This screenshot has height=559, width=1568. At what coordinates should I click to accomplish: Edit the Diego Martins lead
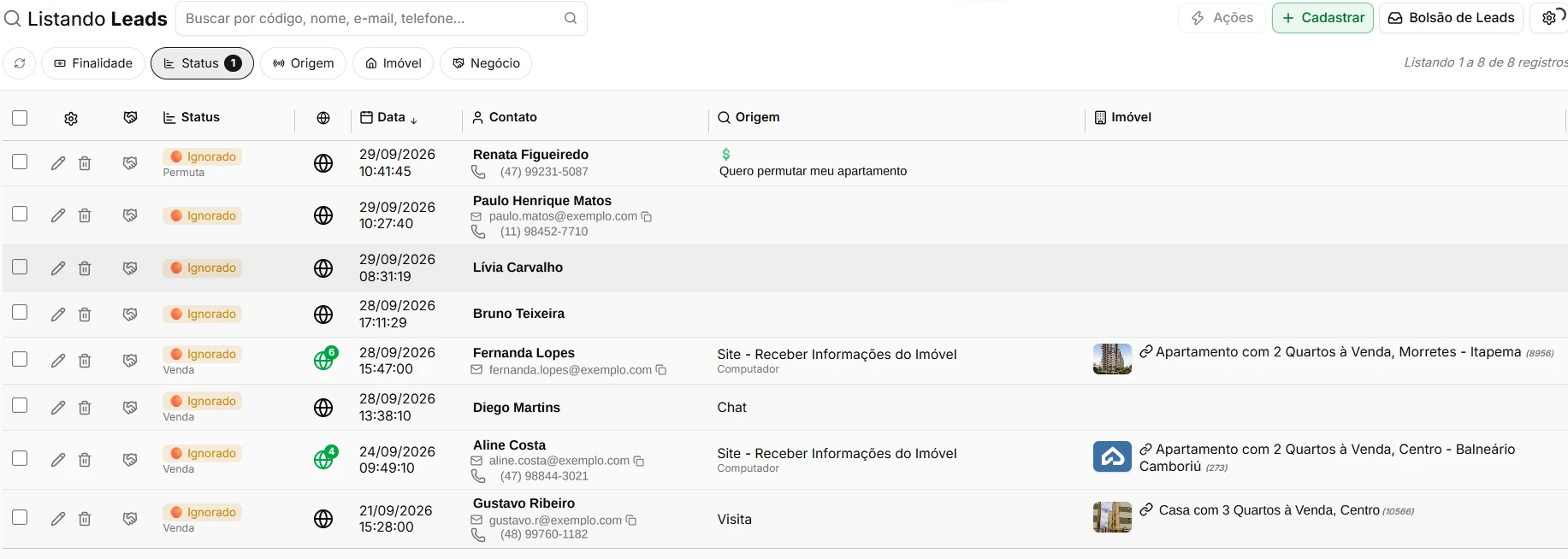pos(58,408)
